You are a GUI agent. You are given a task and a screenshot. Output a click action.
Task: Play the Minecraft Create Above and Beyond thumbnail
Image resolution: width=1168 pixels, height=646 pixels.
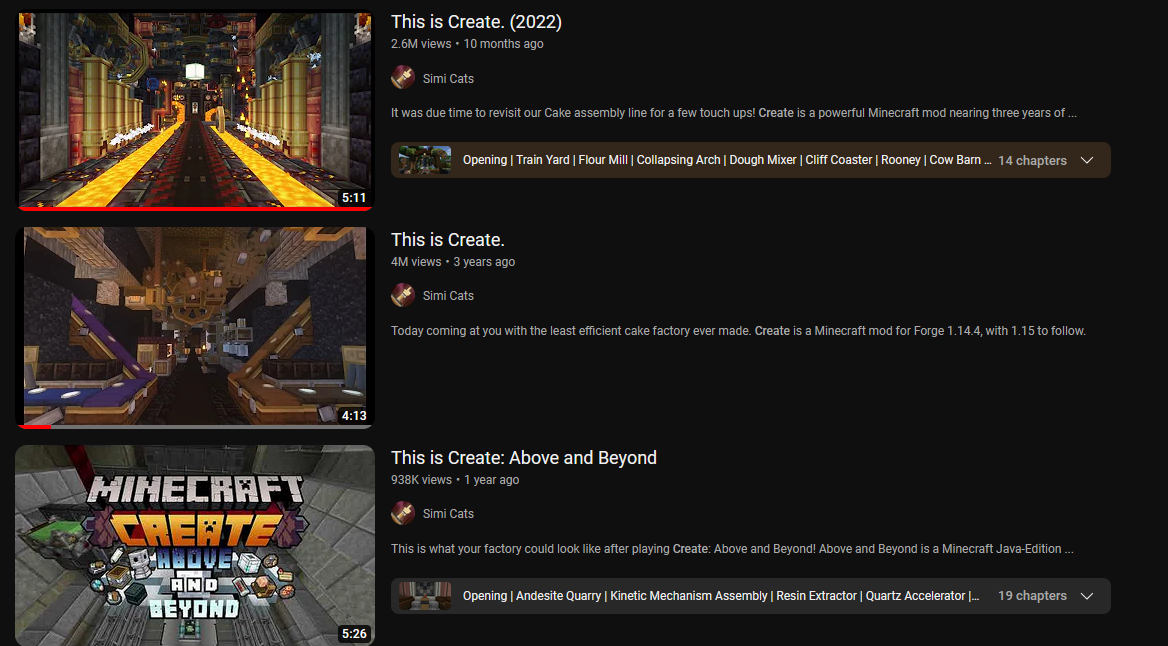[x=194, y=545]
